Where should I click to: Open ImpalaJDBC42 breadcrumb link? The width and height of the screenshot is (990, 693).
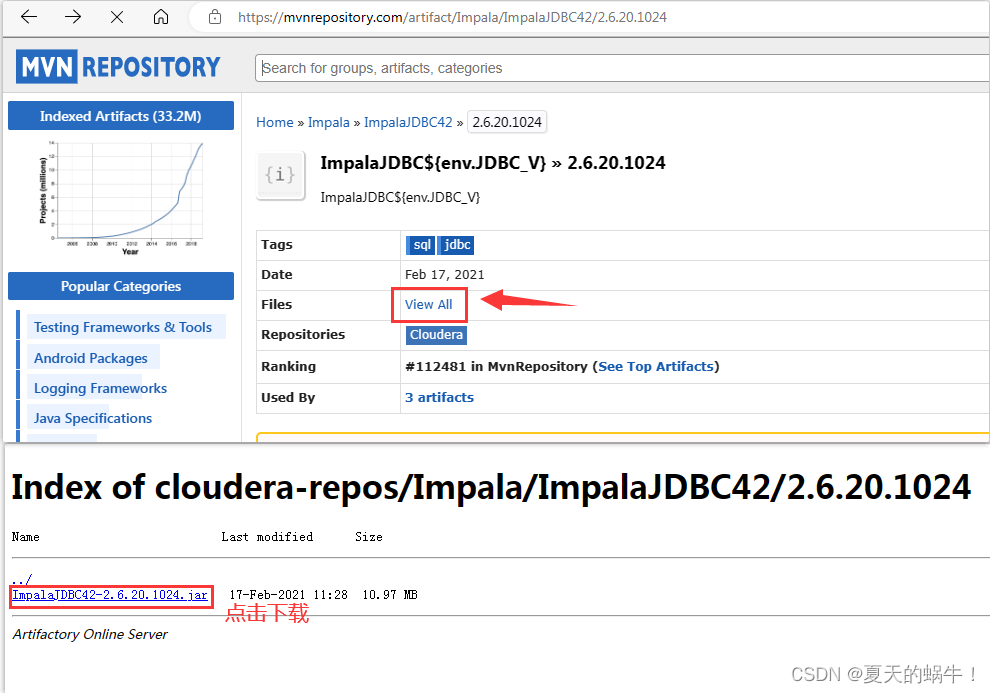tap(408, 122)
